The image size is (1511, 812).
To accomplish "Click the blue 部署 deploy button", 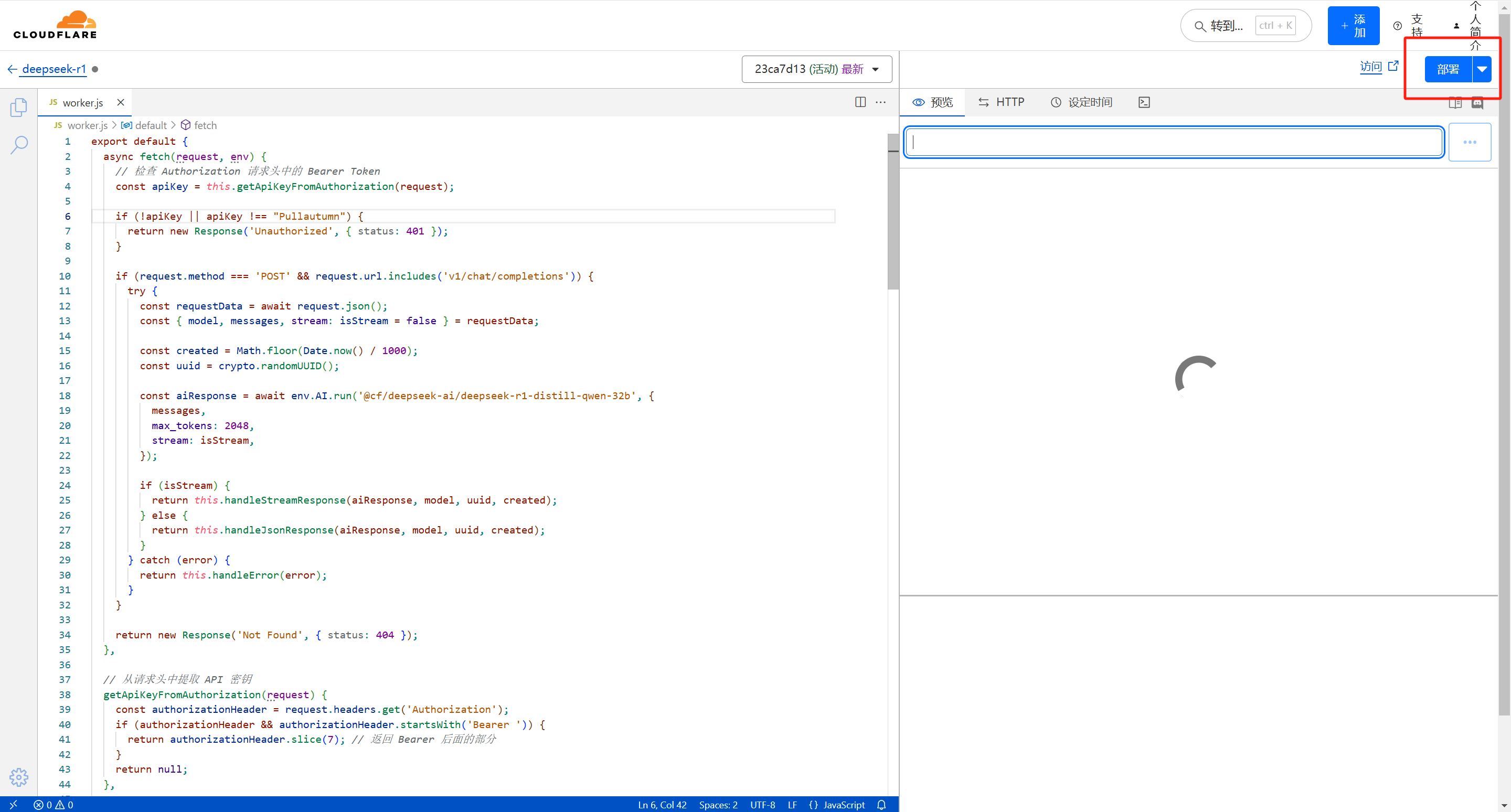I will click(1447, 69).
